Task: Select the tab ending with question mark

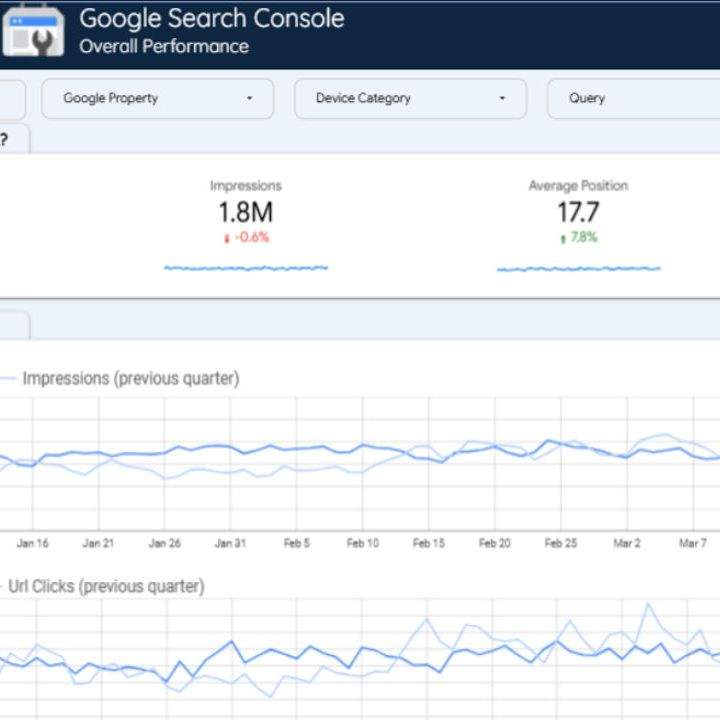Action: (x=15, y=139)
